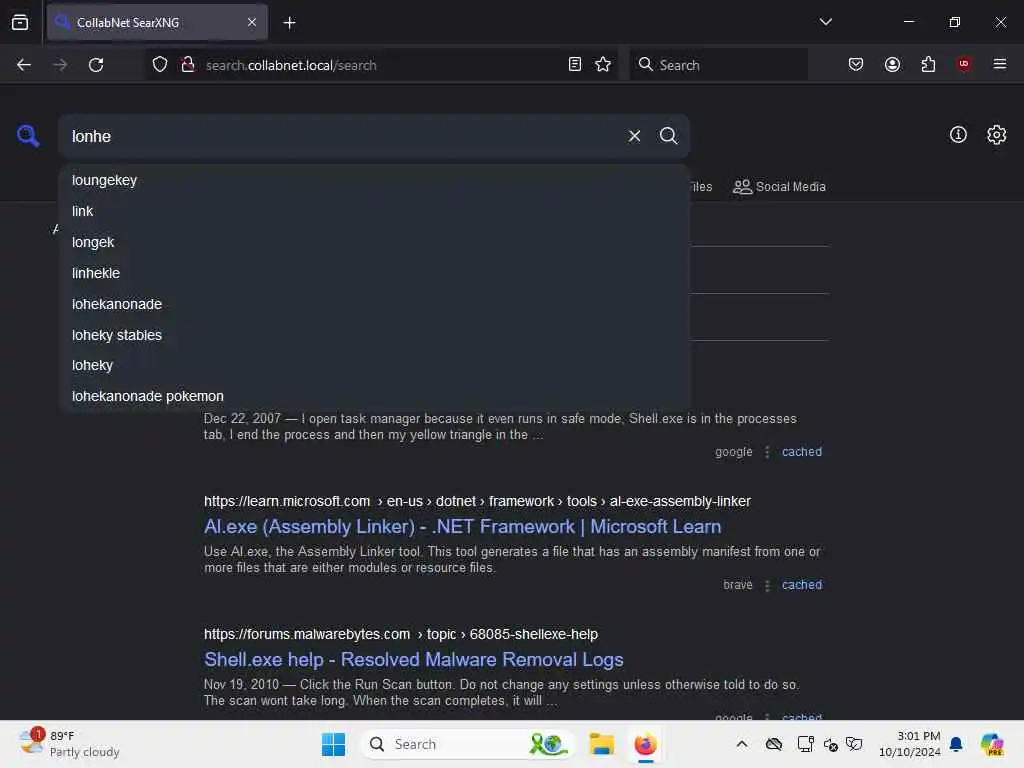Click the Firefox toolbar Search field

(x=718, y=65)
